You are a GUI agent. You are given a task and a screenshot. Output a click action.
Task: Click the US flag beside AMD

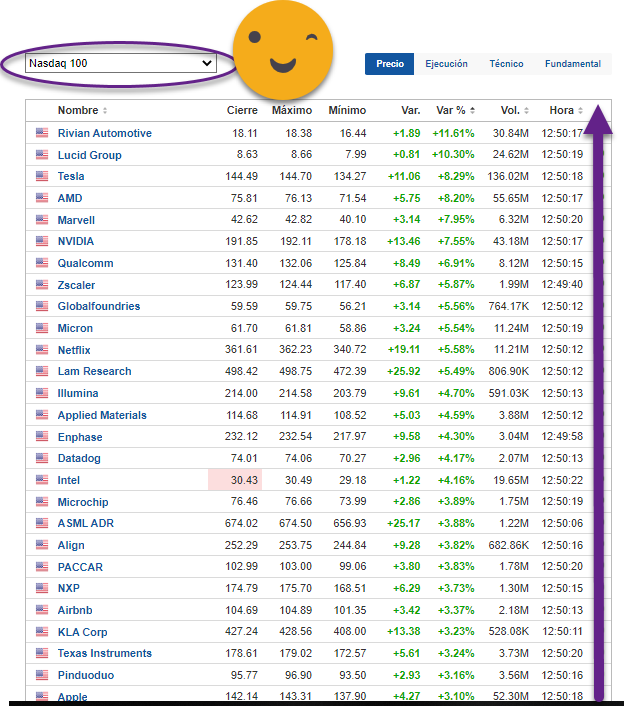click(x=42, y=198)
